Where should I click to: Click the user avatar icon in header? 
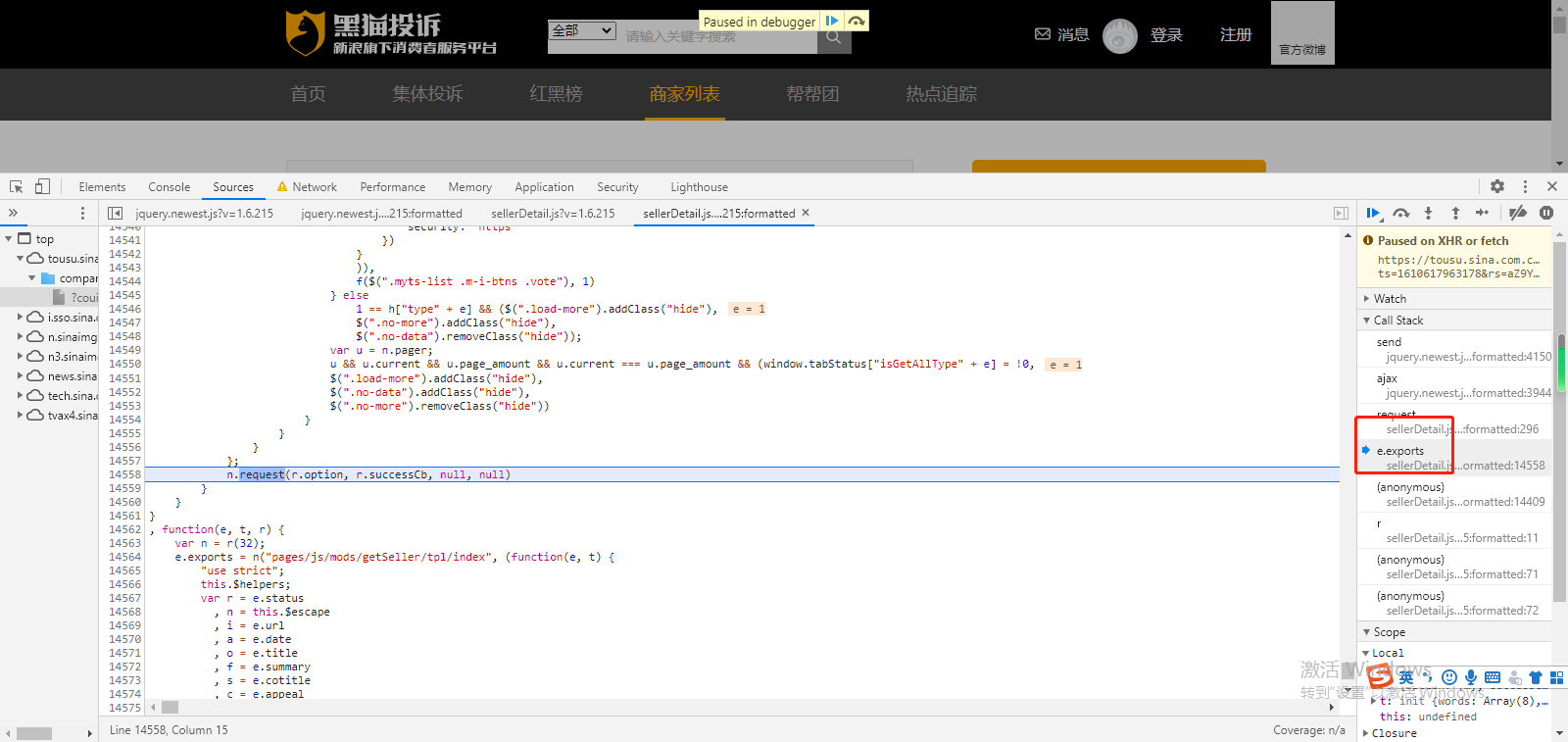tap(1119, 35)
